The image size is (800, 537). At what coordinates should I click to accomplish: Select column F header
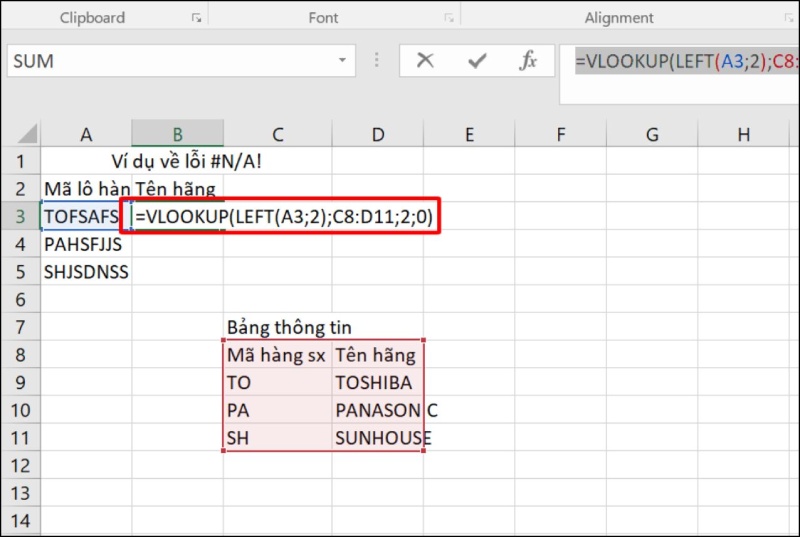(x=560, y=134)
